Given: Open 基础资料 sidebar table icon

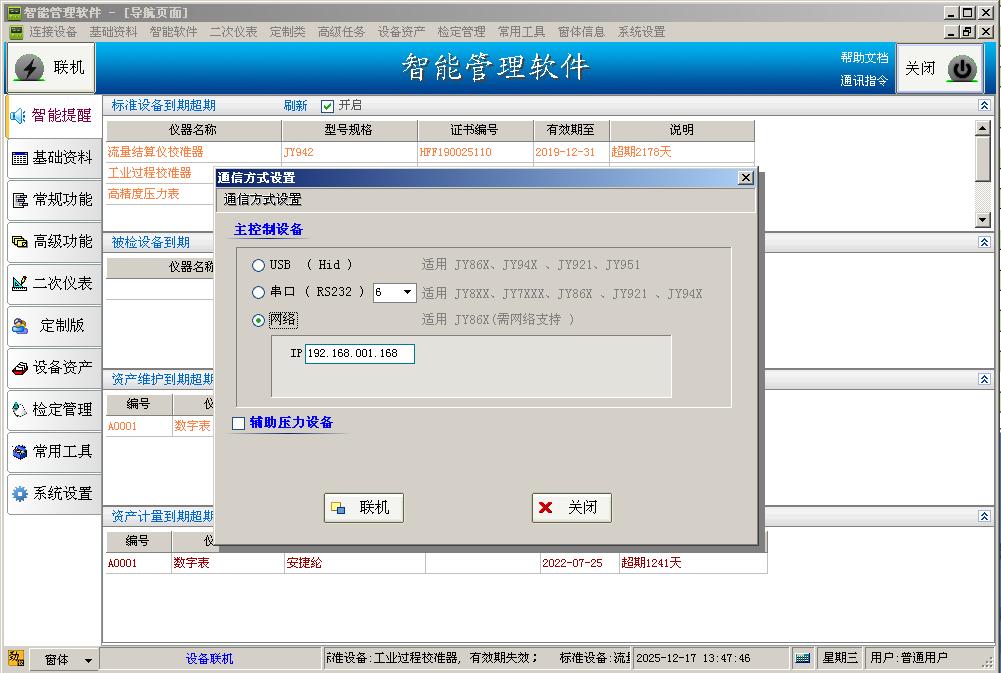Looking at the screenshot, I should pos(19,158).
